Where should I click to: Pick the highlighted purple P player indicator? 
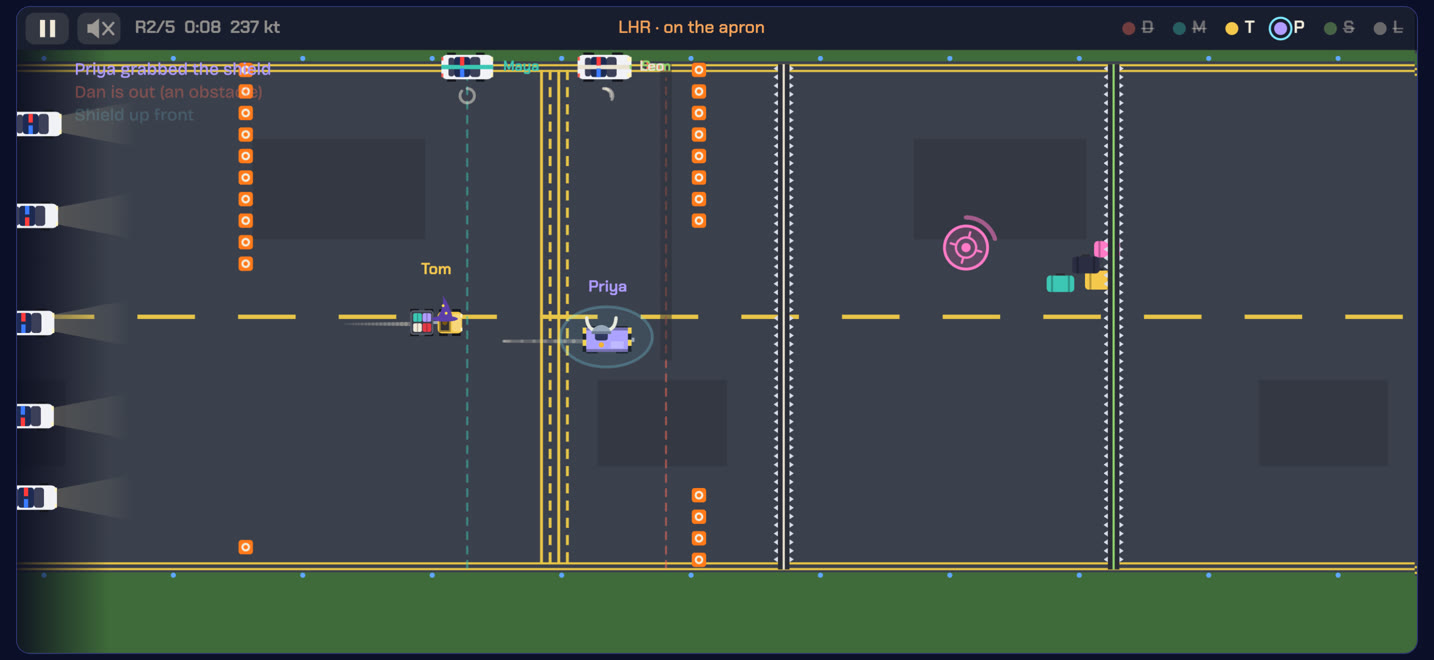coord(1287,28)
